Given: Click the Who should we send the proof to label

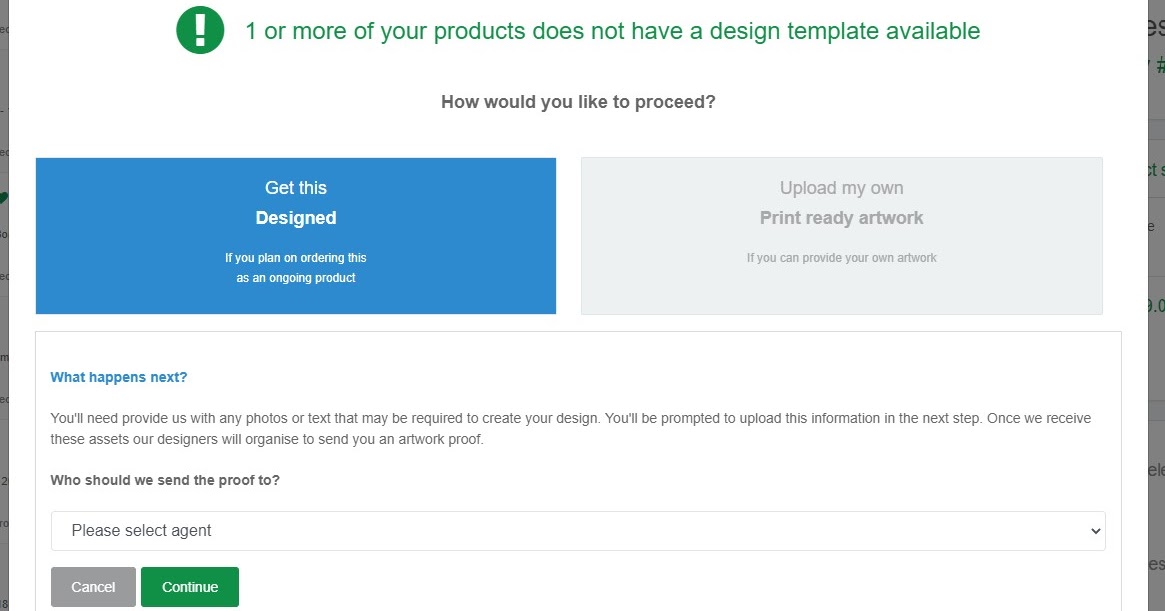Looking at the screenshot, I should (x=165, y=480).
